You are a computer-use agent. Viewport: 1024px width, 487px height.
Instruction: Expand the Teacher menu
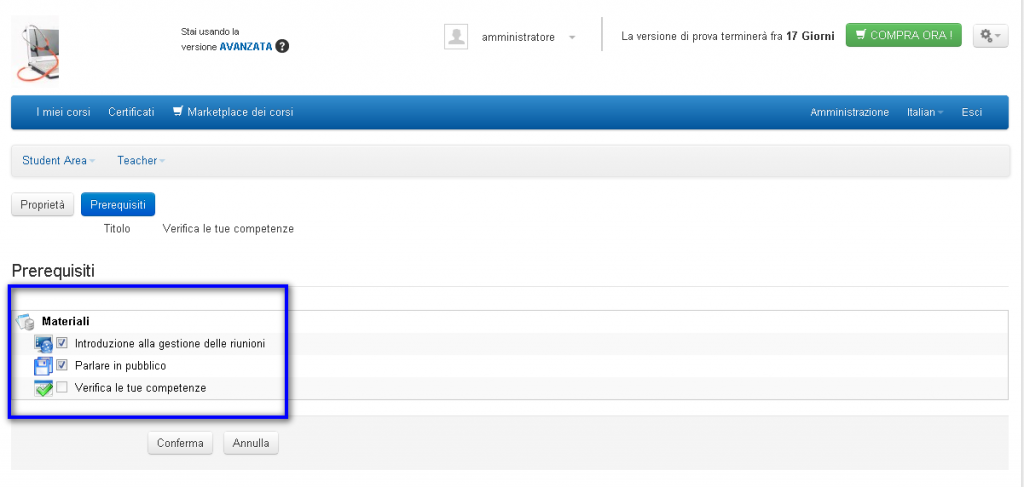pyautogui.click(x=141, y=161)
